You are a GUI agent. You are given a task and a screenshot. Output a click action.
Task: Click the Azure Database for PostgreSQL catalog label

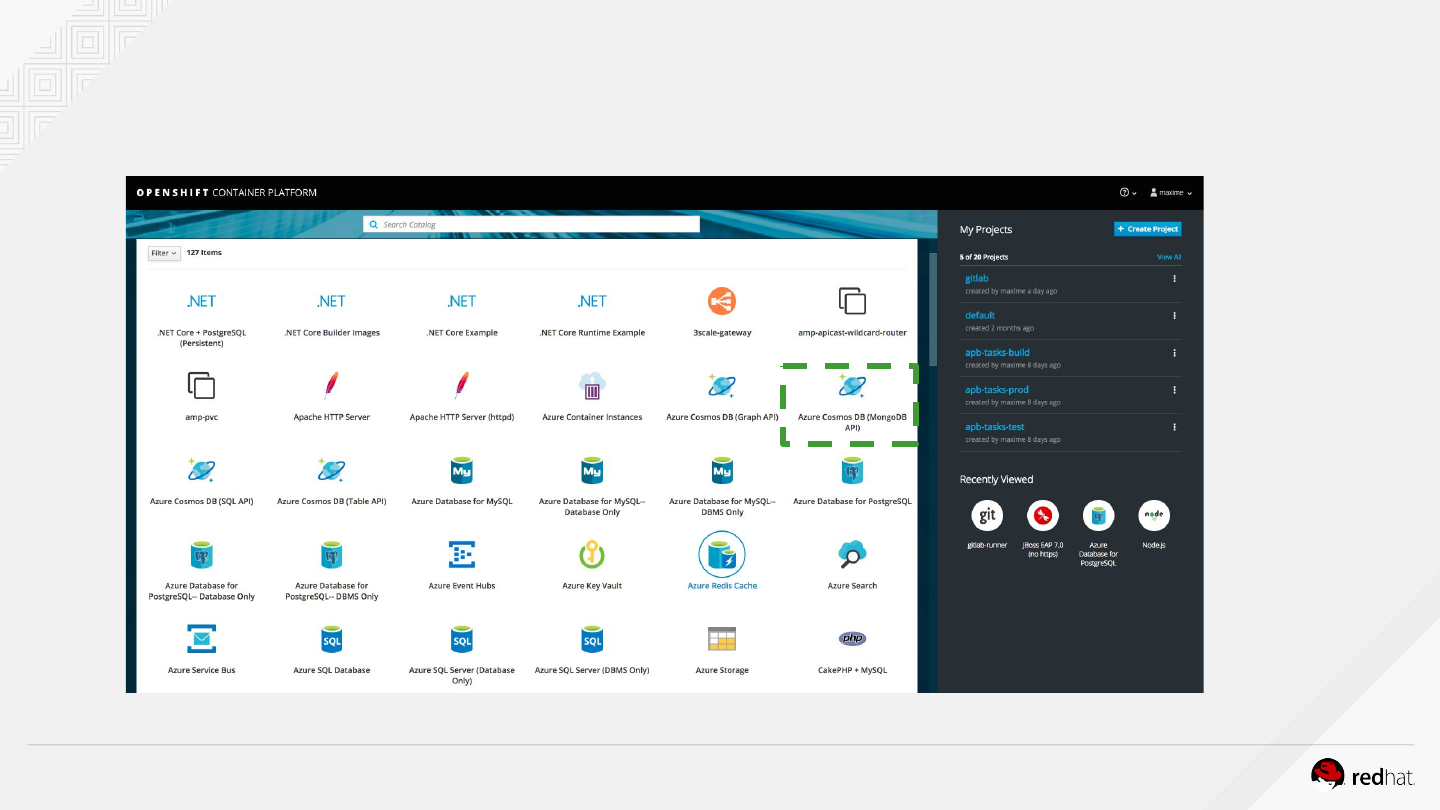pos(852,501)
